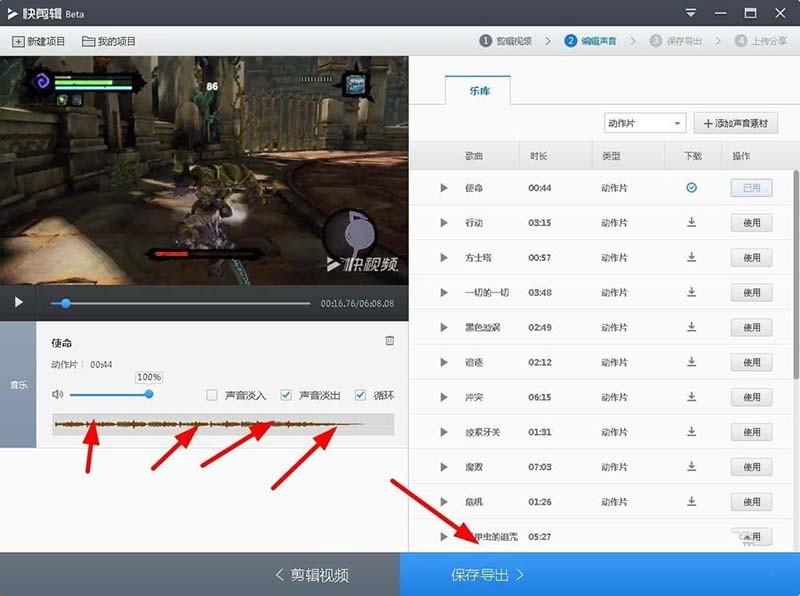The width and height of the screenshot is (800, 596).
Task: Delete the 使命 music clip via trash icon
Action: 390,341
